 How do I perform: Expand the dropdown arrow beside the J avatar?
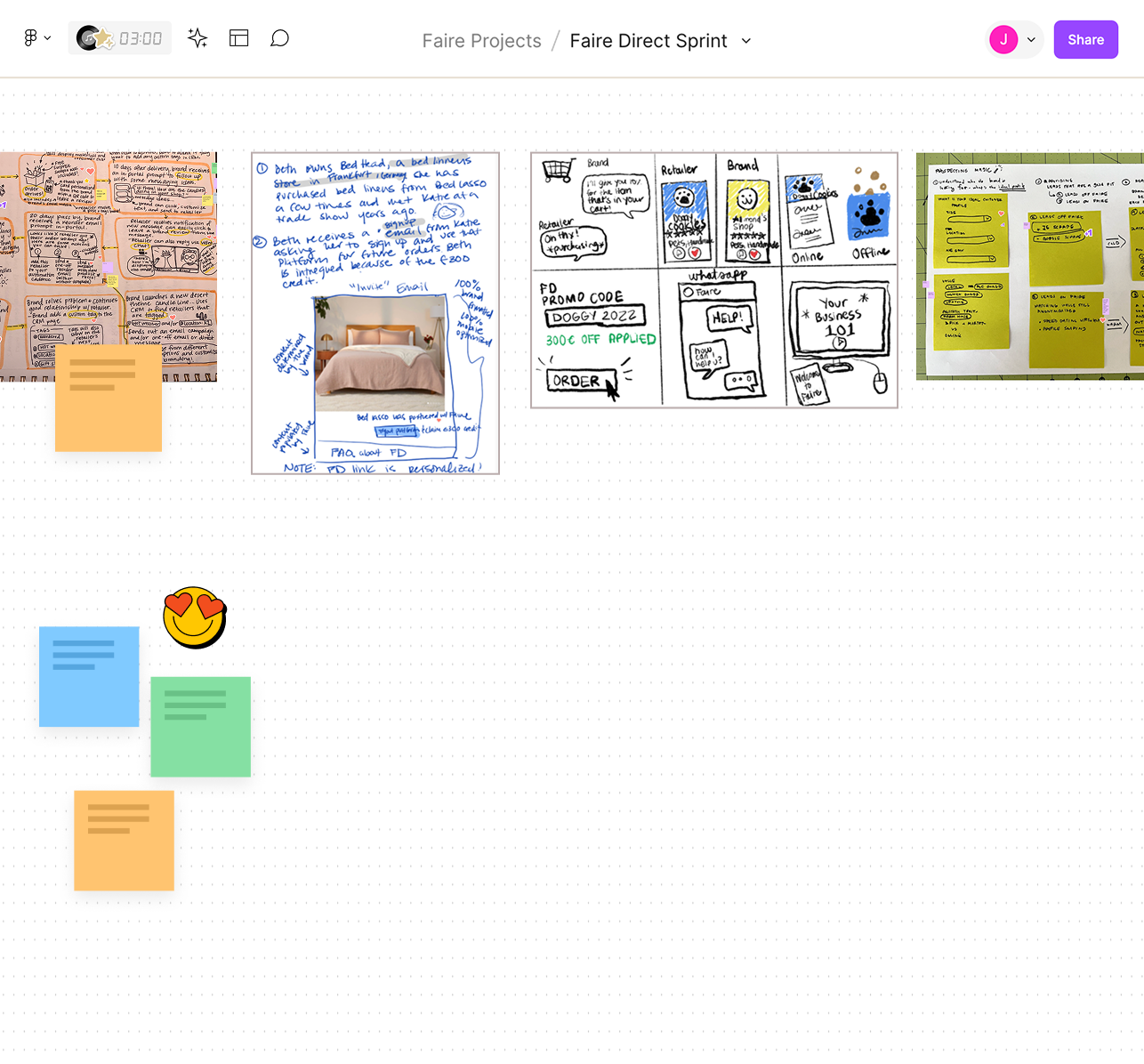1031,40
